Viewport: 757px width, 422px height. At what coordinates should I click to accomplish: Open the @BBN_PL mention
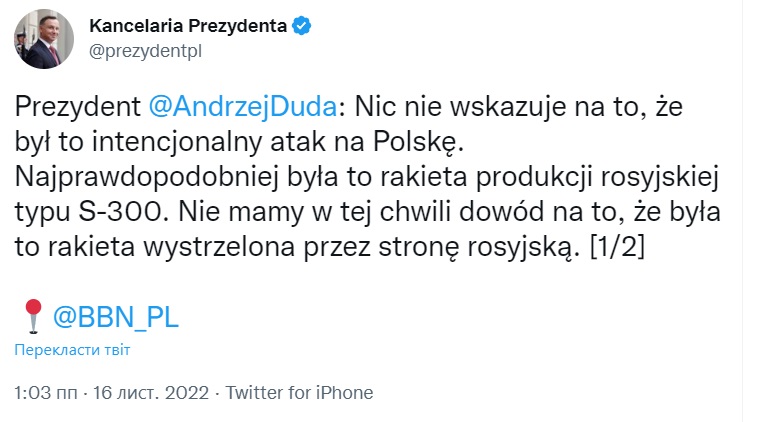[113, 317]
